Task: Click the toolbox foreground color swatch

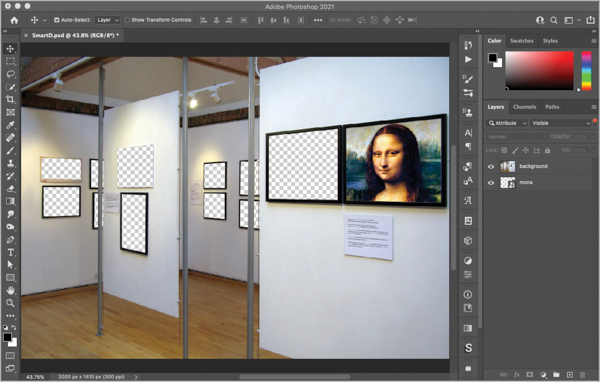Action: pos(7,337)
